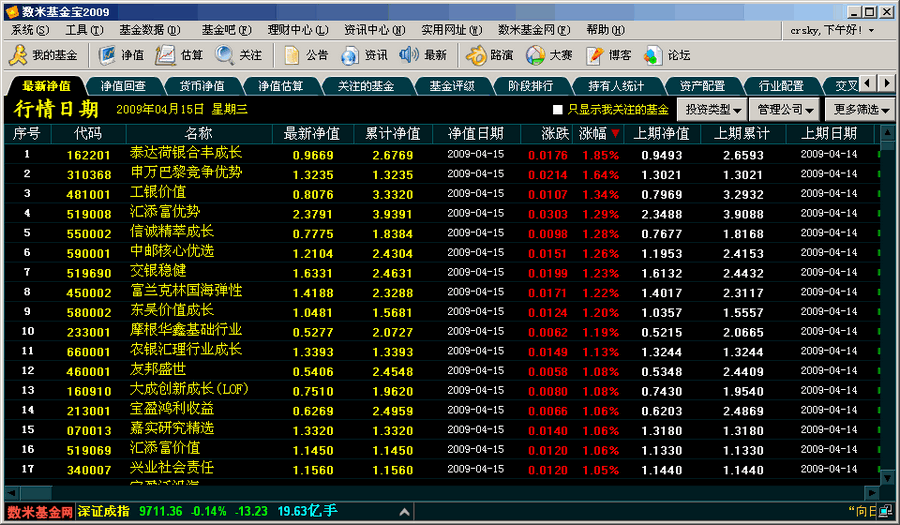
Task: Click 最新净值 column header
Action: [312, 134]
